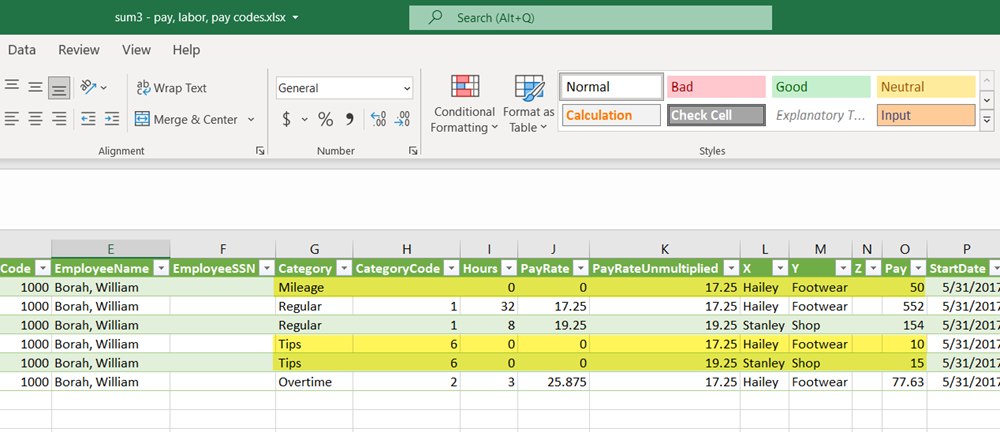Select the Pay cell showing 552

[x=904, y=306]
